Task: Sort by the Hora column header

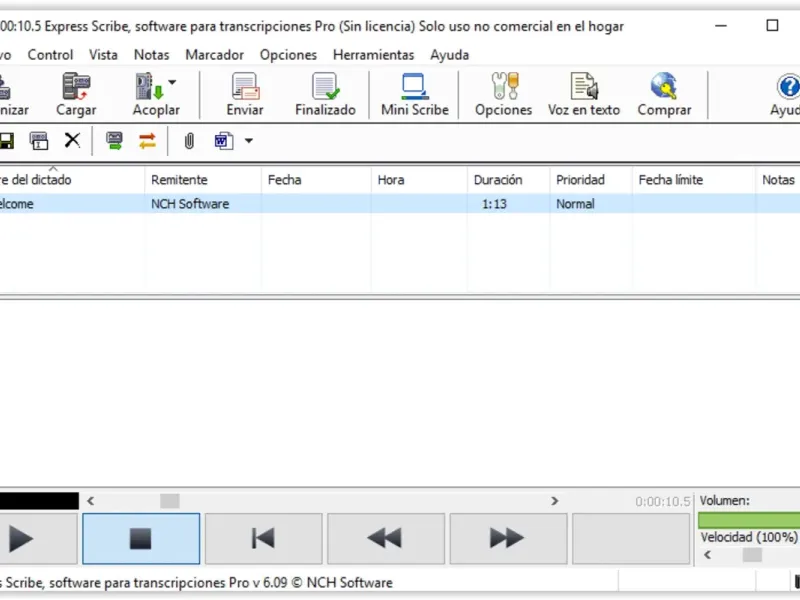Action: (x=419, y=180)
